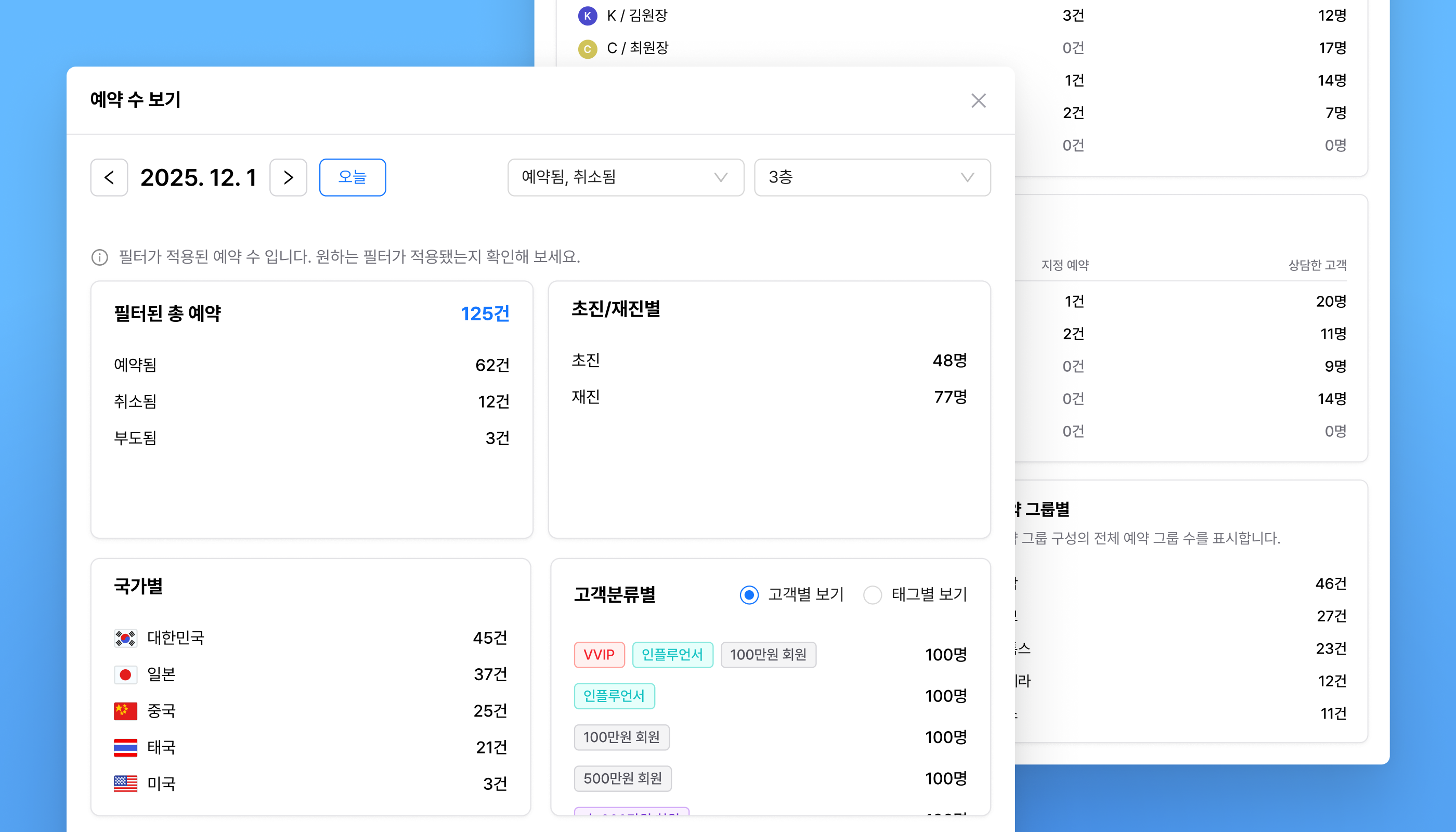Click the China flag icon

coord(125,711)
